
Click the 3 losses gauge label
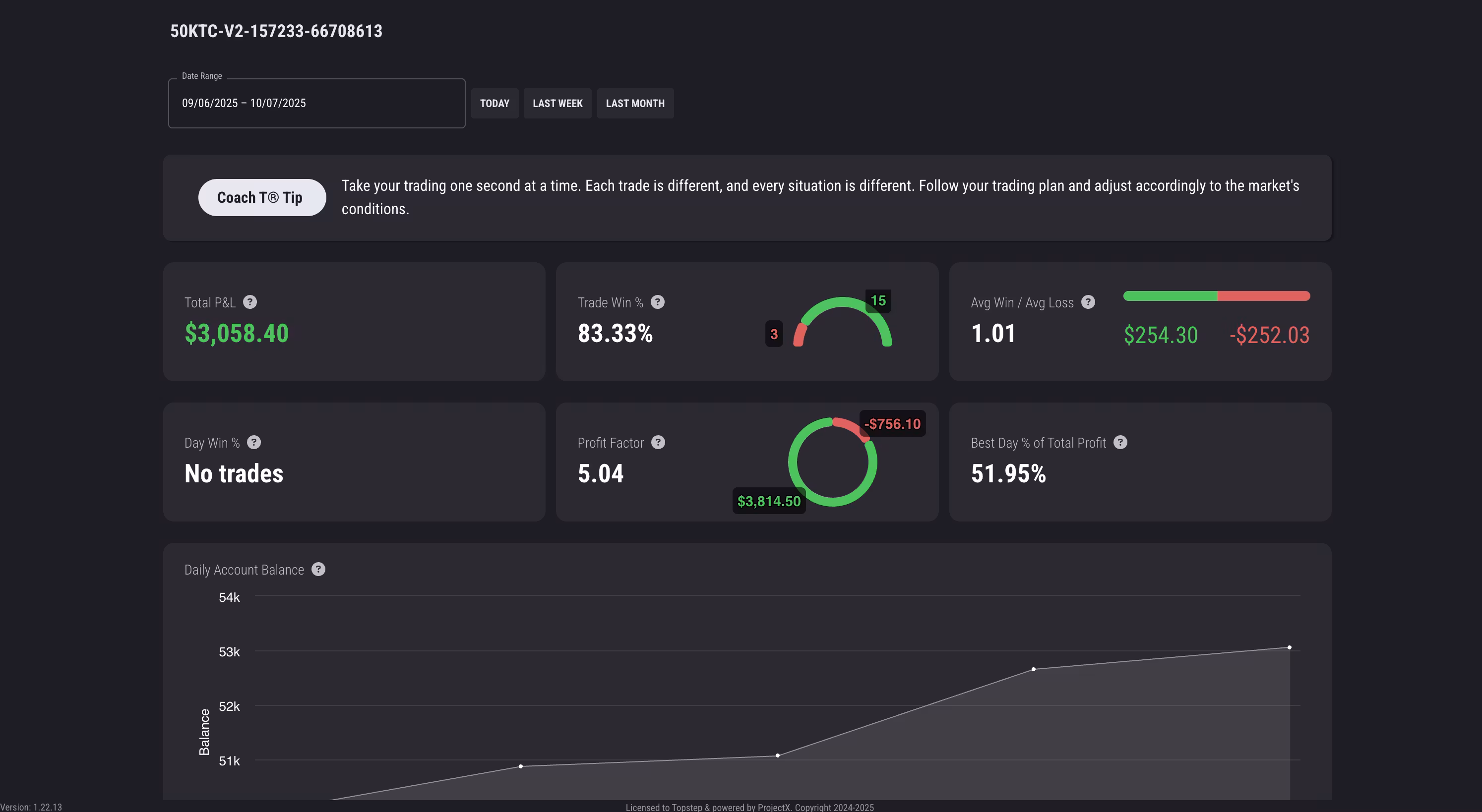point(774,334)
